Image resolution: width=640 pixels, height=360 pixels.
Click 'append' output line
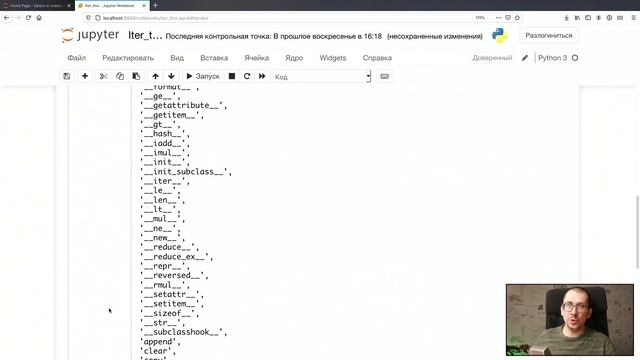pyautogui.click(x=160, y=342)
